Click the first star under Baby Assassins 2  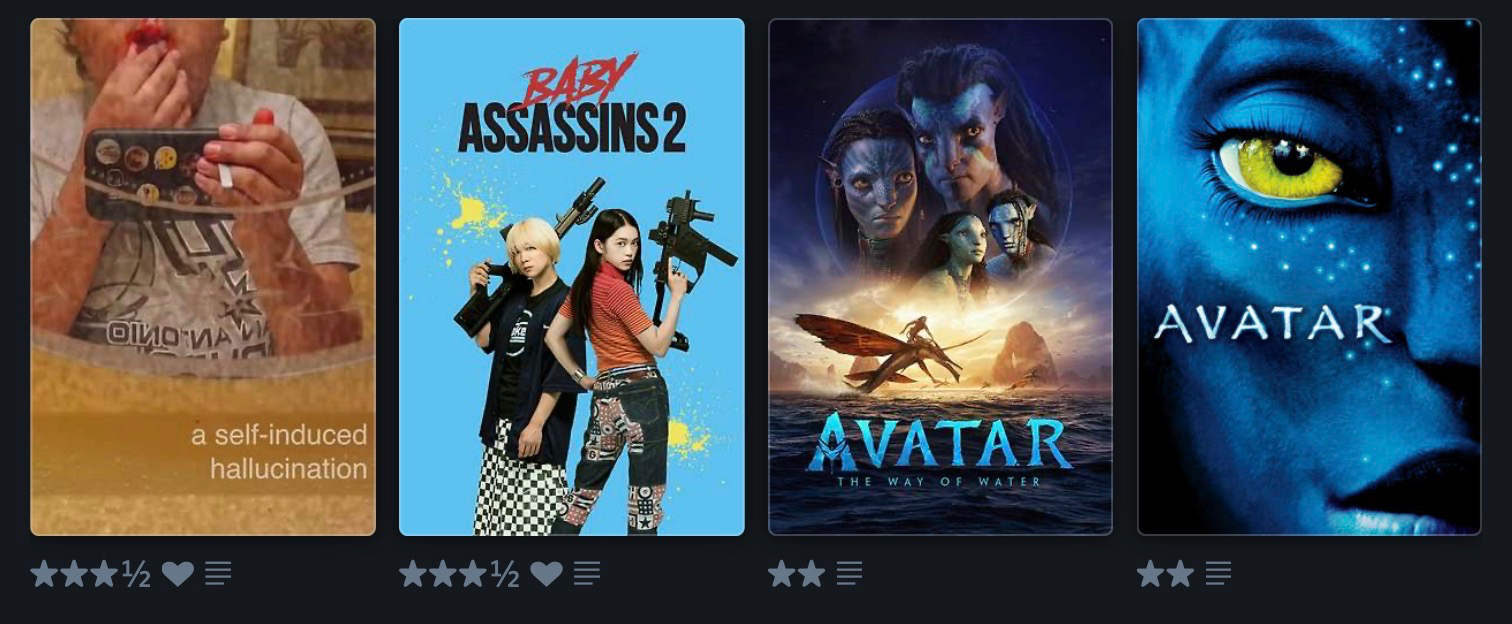point(413,573)
